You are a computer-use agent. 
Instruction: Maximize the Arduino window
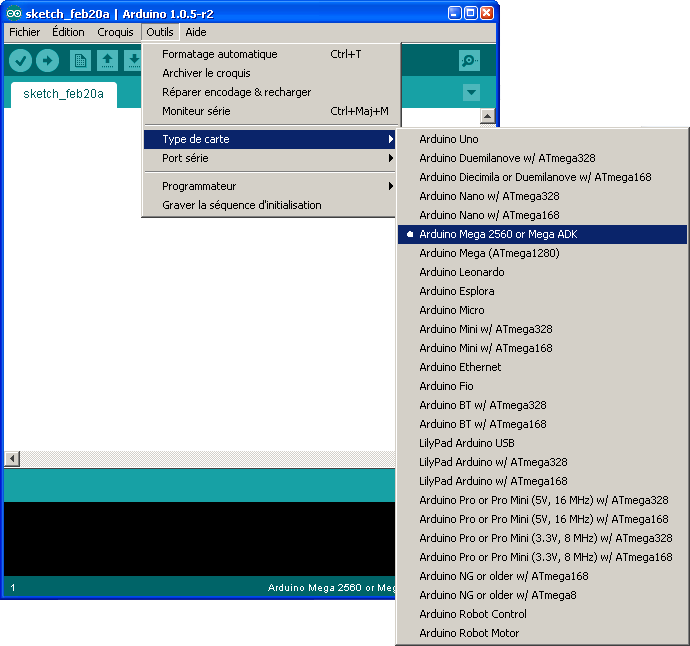(470, 13)
